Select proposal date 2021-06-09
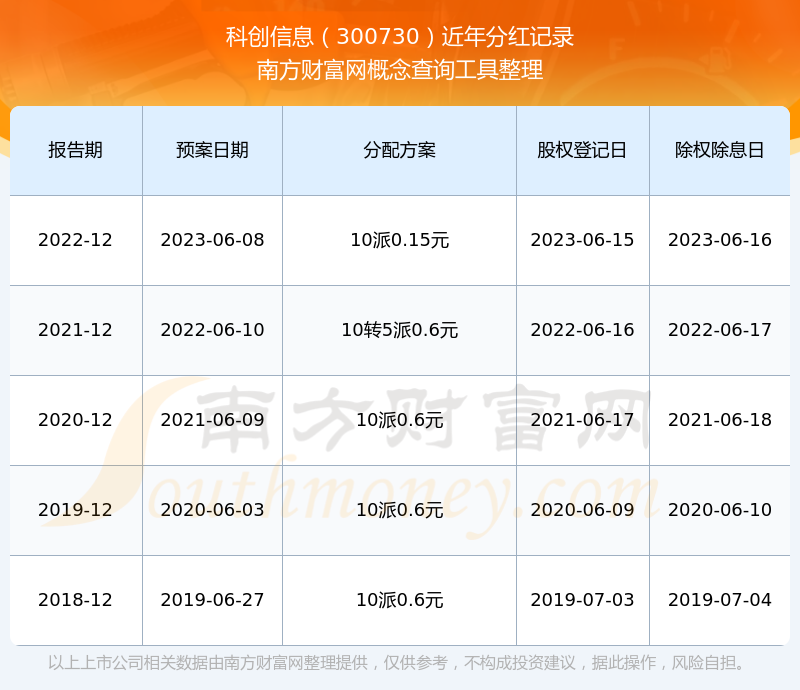 [x=212, y=420]
